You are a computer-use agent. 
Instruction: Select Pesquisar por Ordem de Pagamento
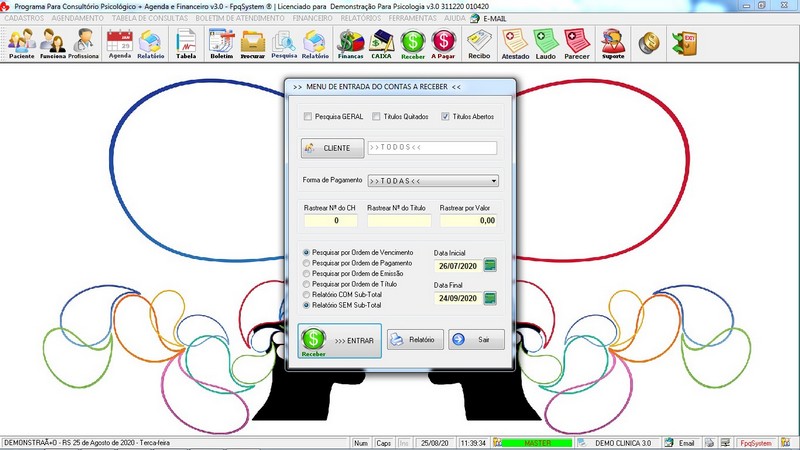pyautogui.click(x=306, y=263)
